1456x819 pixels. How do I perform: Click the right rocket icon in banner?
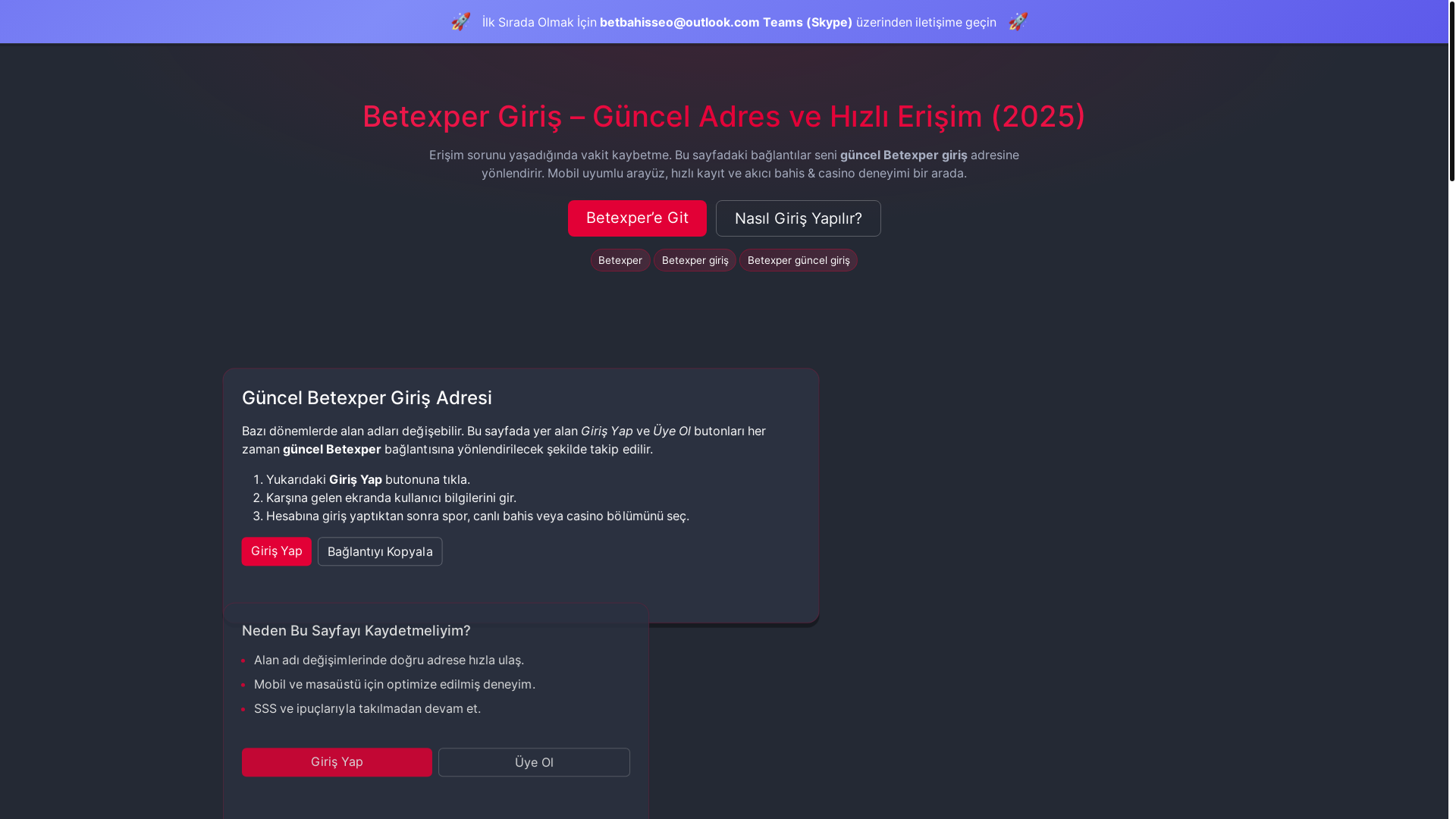[x=1018, y=21]
